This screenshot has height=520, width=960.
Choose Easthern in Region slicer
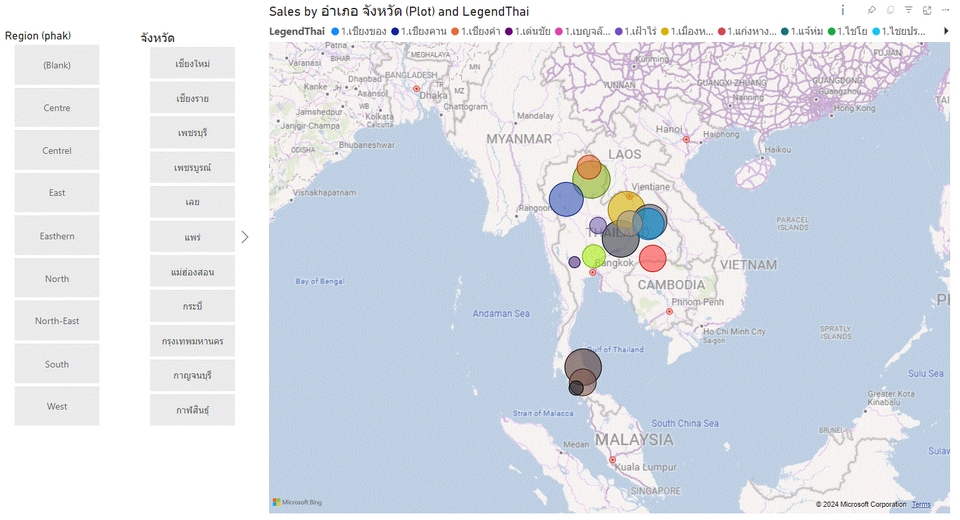(x=57, y=236)
